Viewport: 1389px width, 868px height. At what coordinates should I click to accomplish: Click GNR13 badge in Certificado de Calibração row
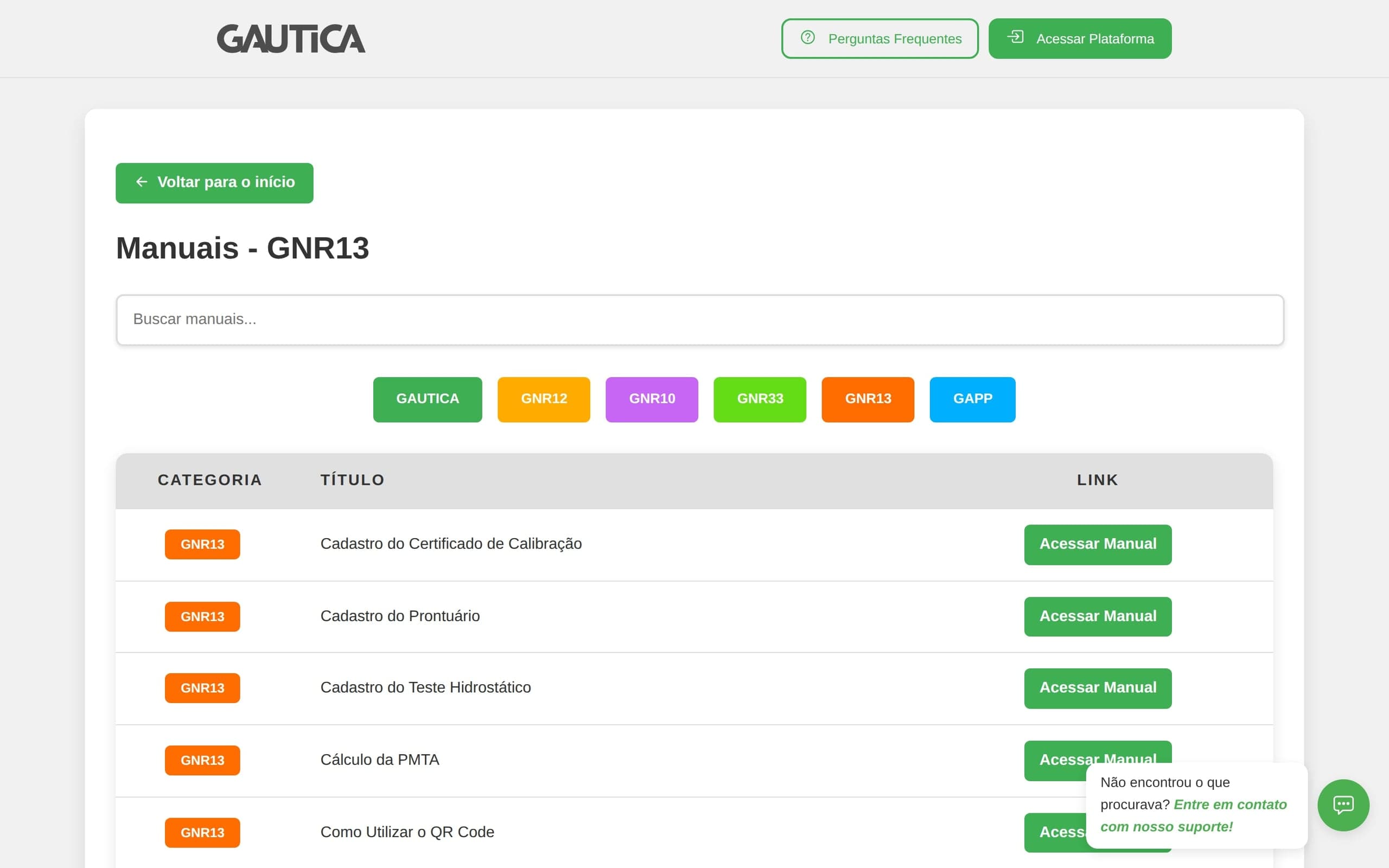[202, 544]
